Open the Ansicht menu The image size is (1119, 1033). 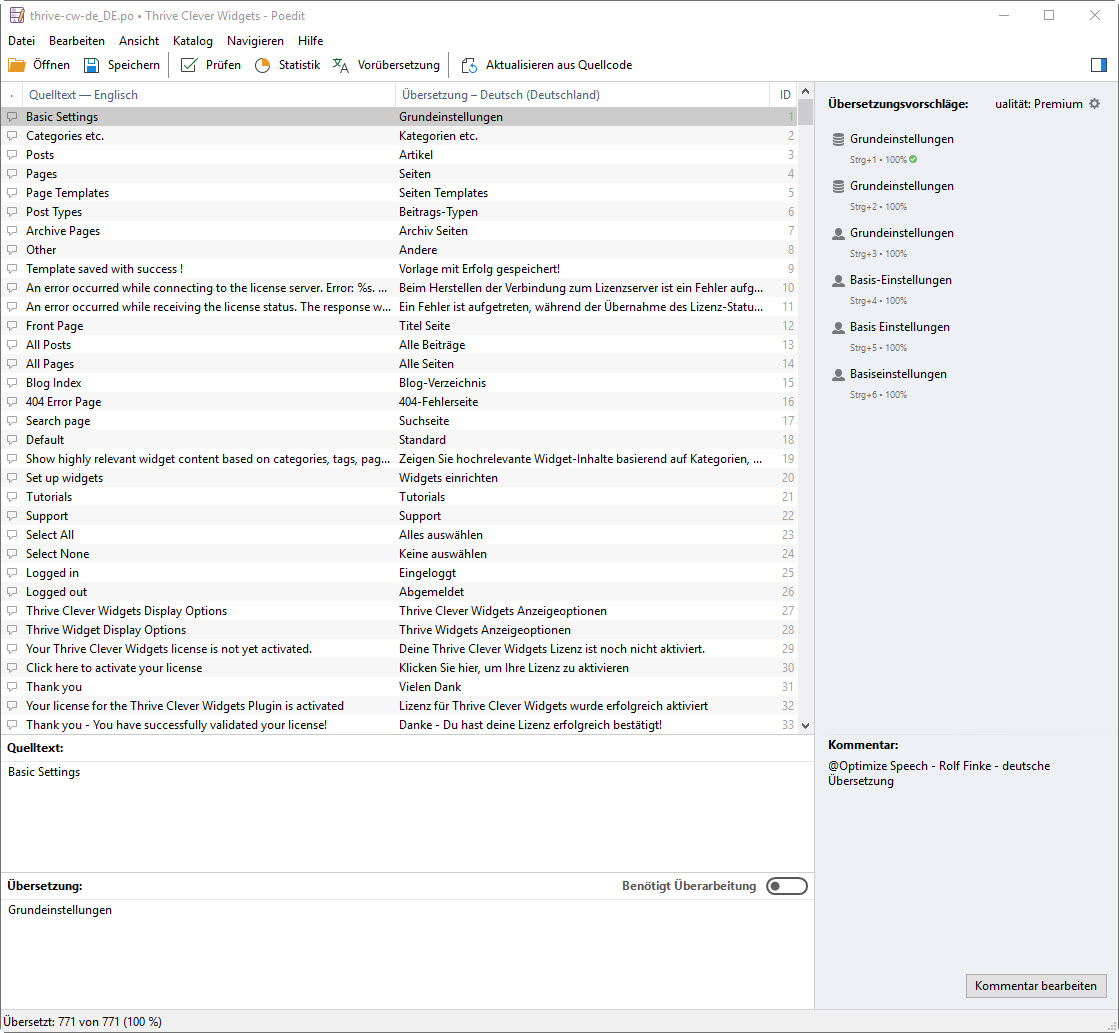point(139,41)
